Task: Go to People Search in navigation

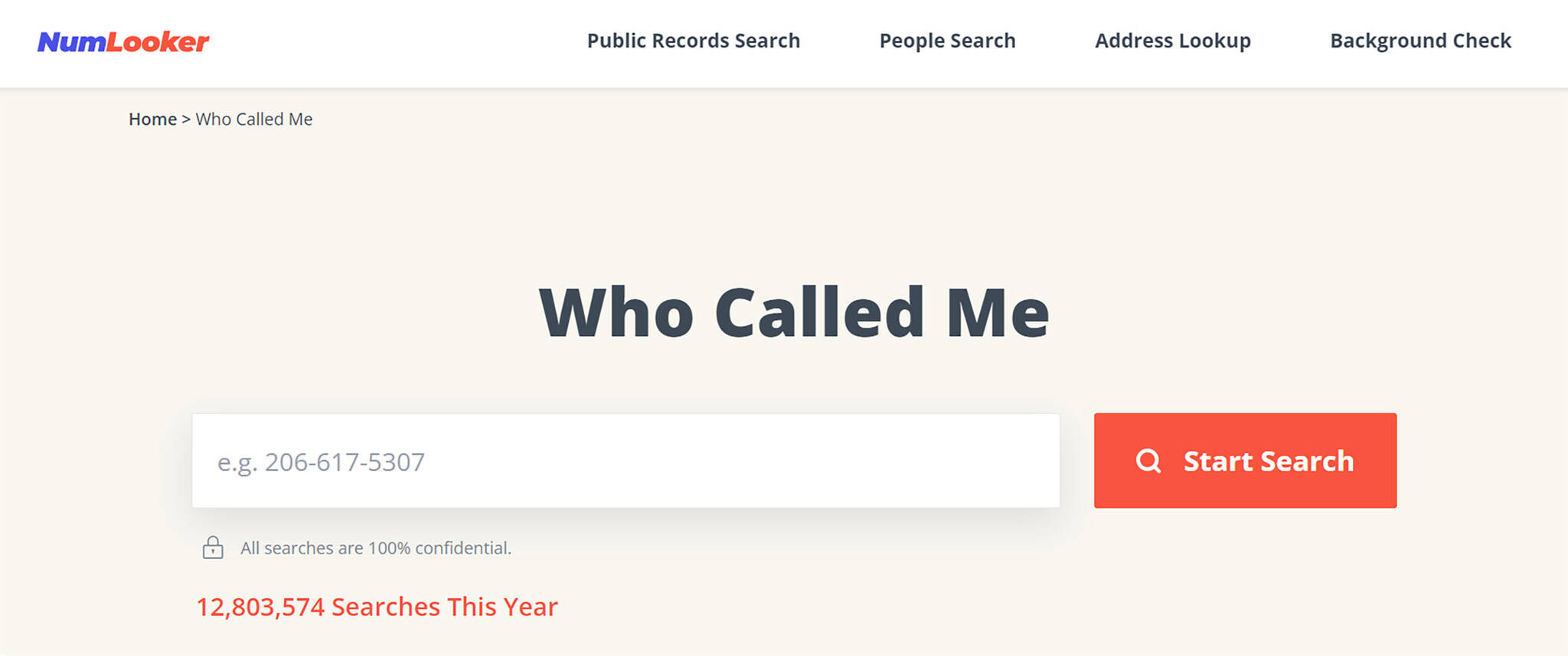Action: coord(947,41)
